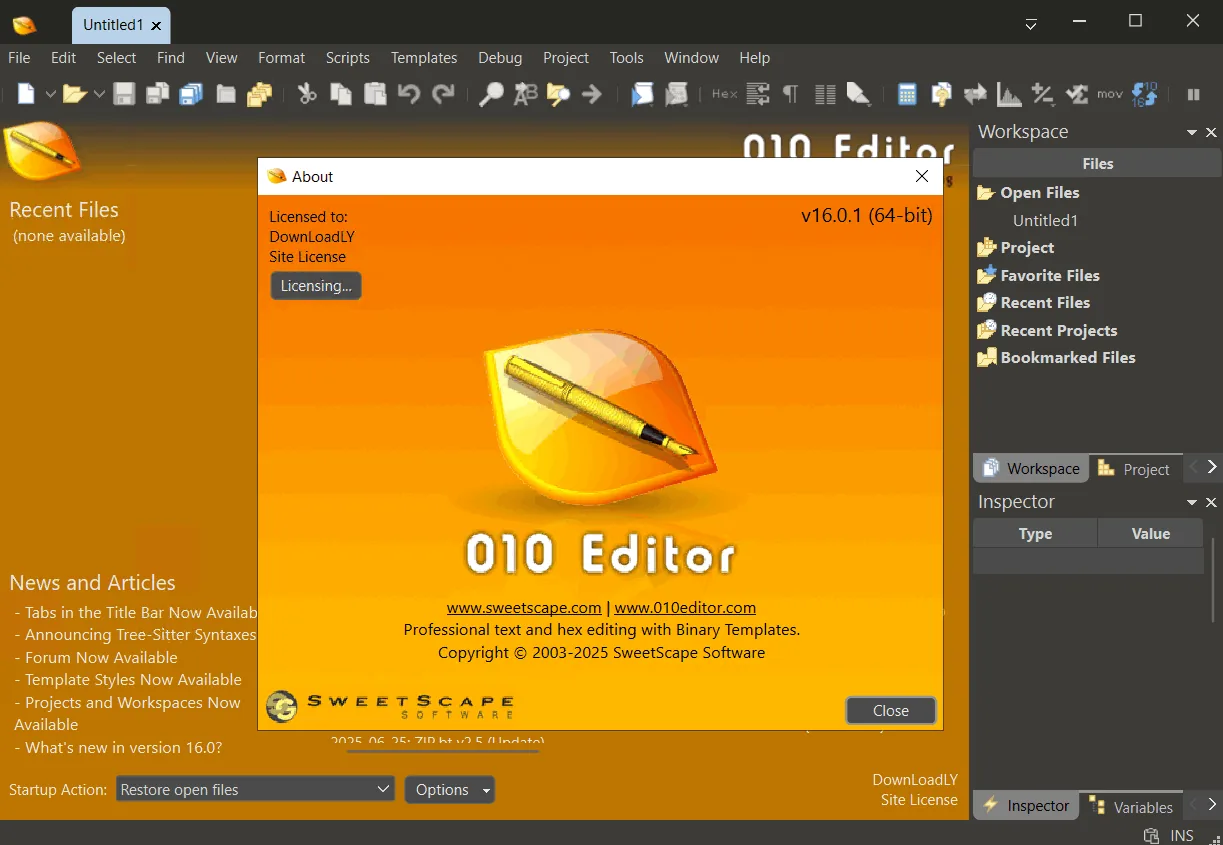Select Favorite Files in Workspace tree

coord(1050,275)
